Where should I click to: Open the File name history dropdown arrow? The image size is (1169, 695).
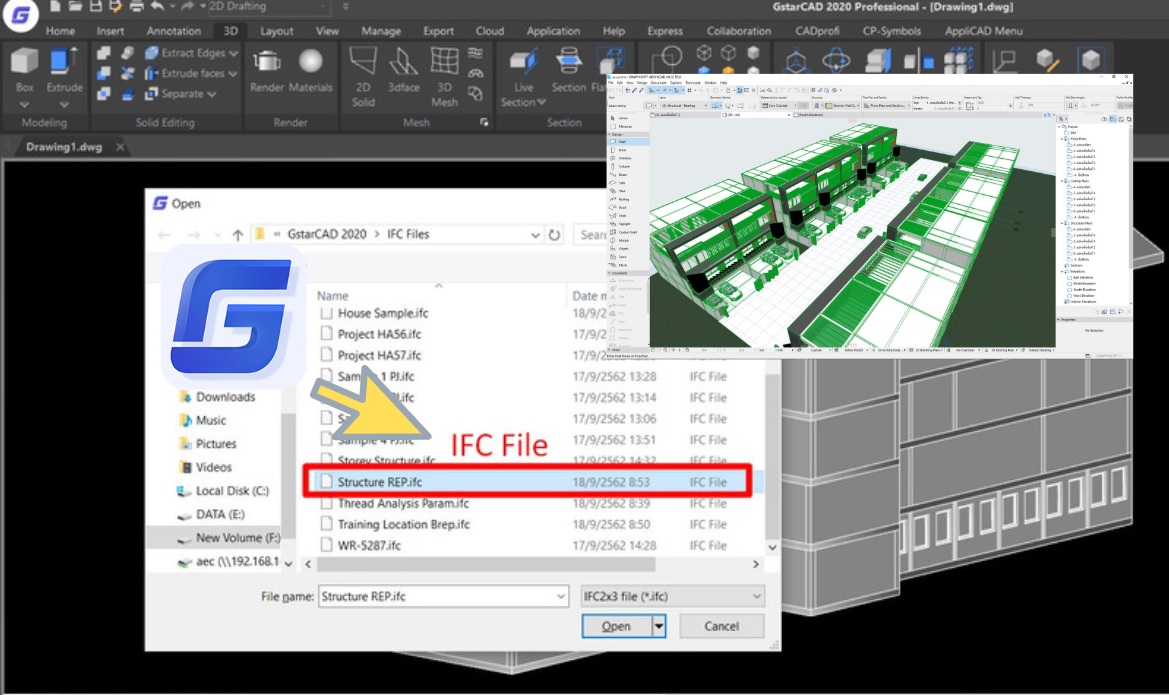(x=561, y=597)
